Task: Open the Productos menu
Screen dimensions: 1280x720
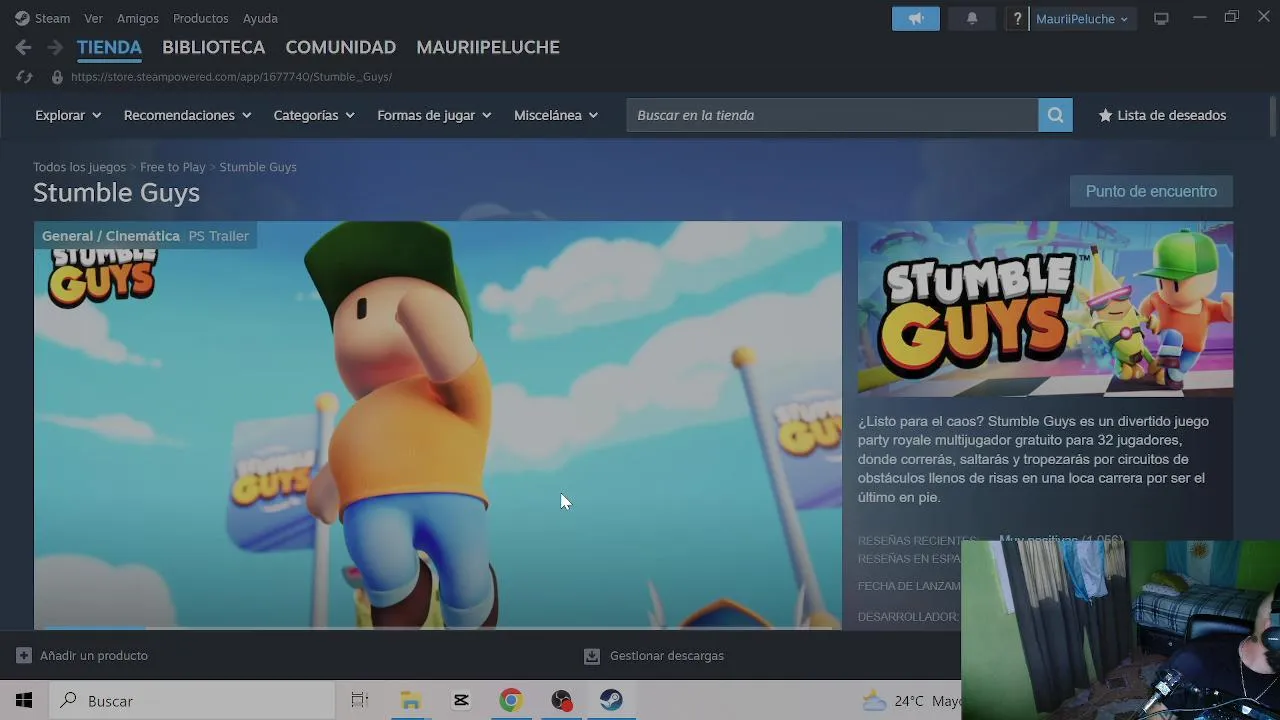Action: 200,18
